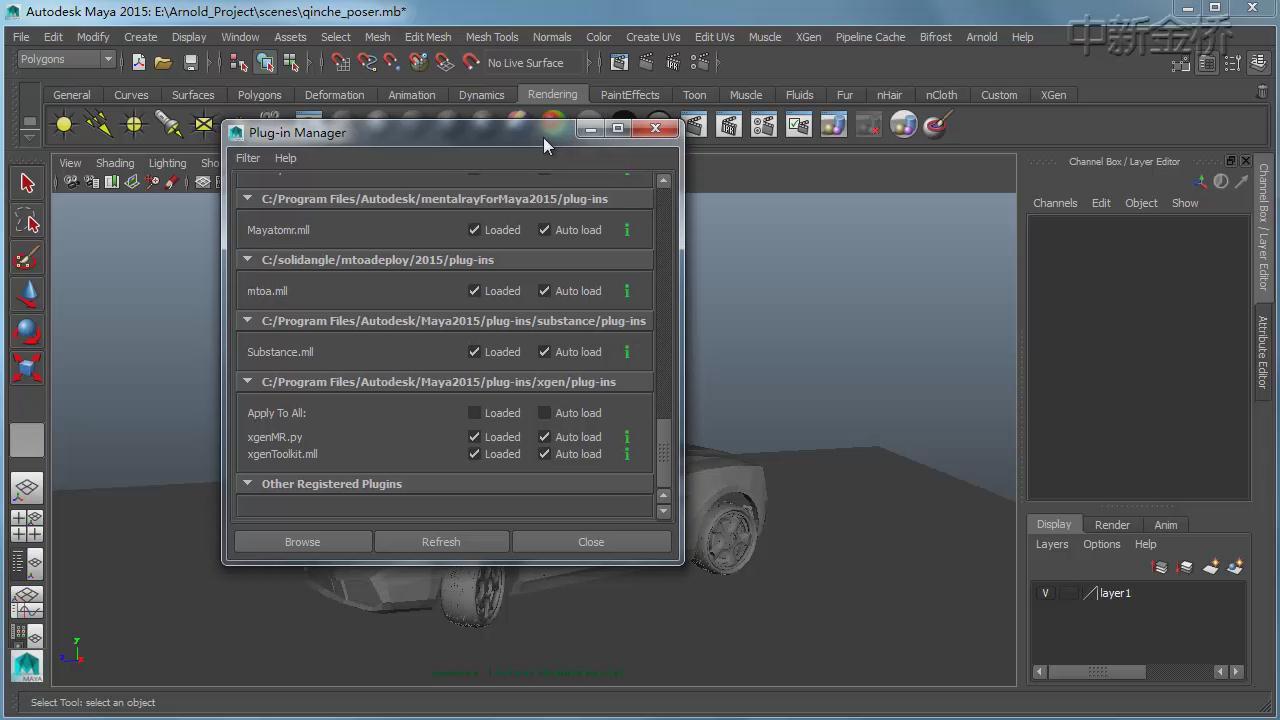Click the Hypershade sphere shelf icon
1280x720 pixels.
903,125
